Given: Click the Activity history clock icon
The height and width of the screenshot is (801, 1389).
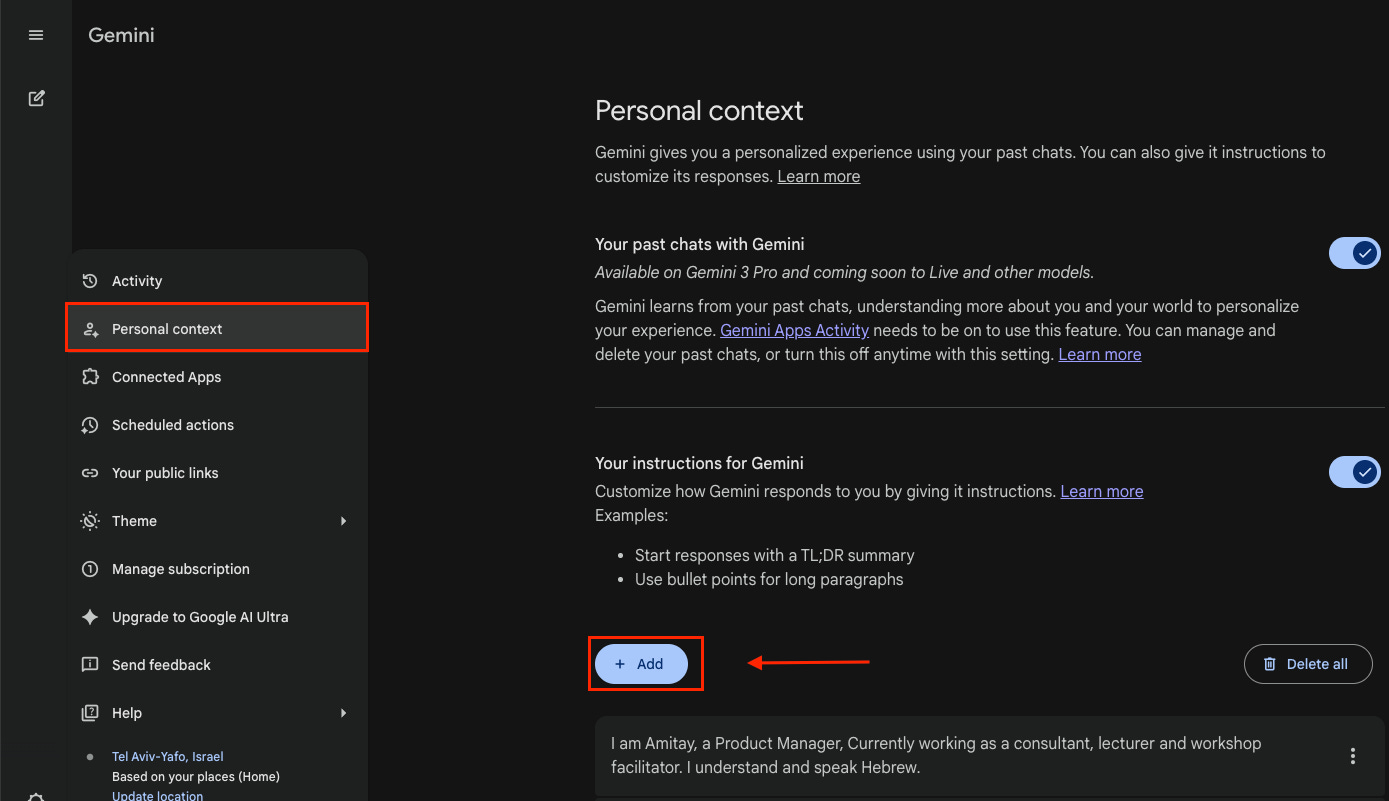Looking at the screenshot, I should [x=90, y=281].
